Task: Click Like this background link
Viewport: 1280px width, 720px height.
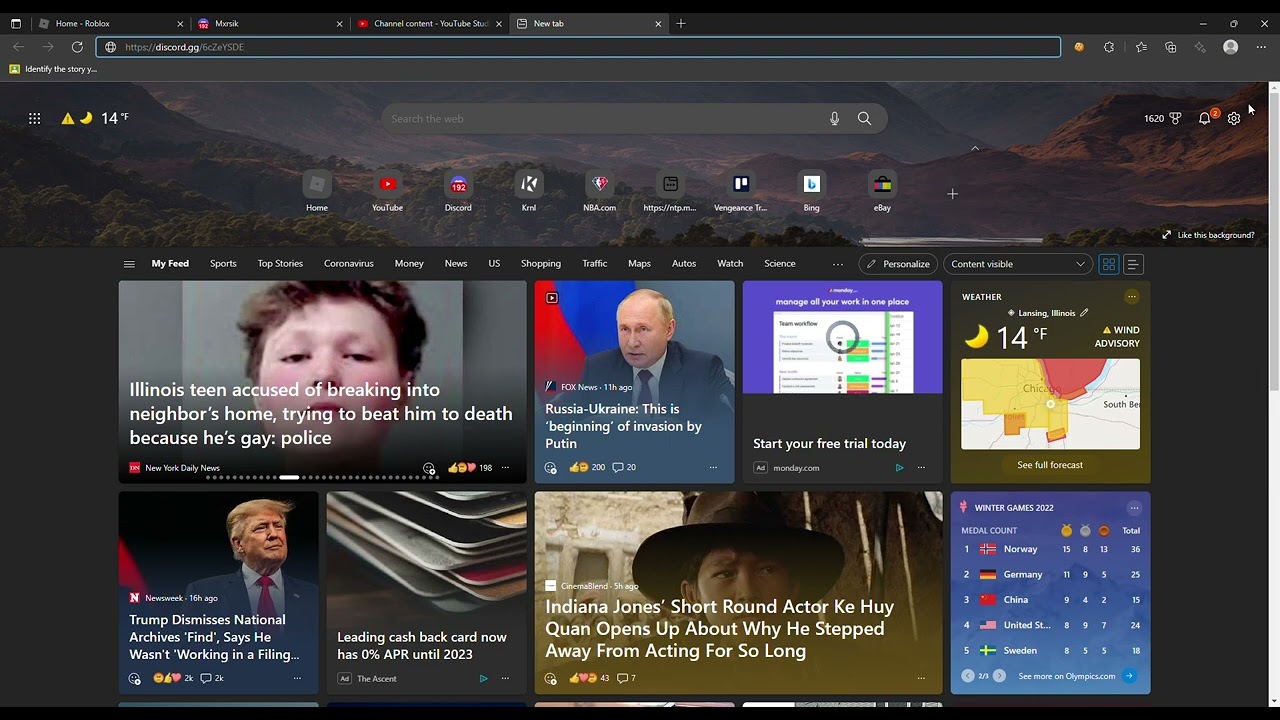Action: point(1208,235)
